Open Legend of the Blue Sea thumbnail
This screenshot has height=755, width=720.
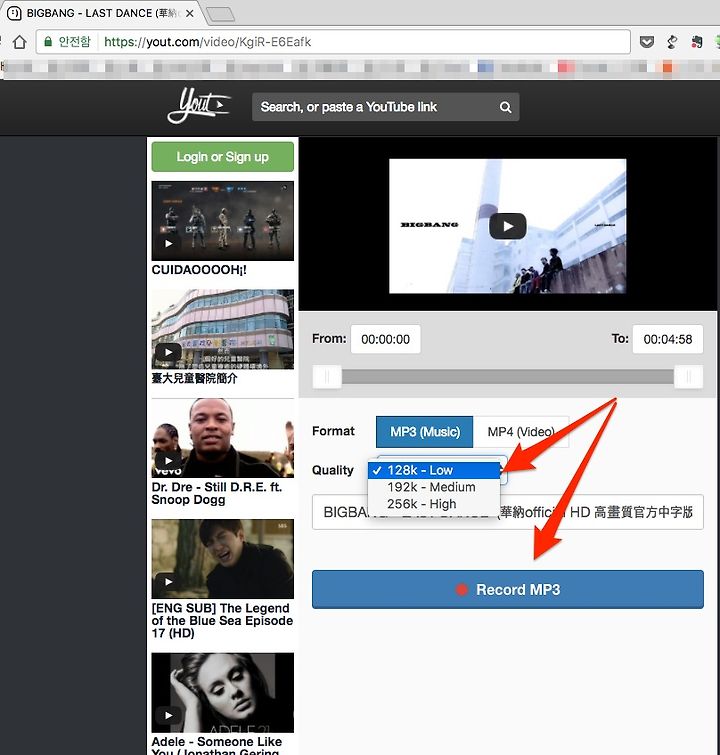pyautogui.click(x=223, y=559)
